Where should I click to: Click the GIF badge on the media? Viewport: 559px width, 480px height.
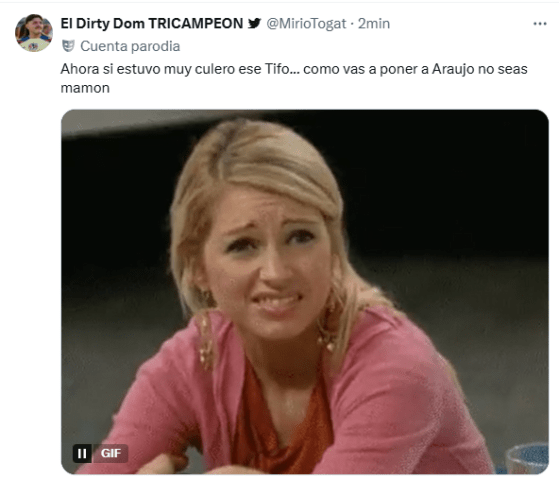[110, 453]
